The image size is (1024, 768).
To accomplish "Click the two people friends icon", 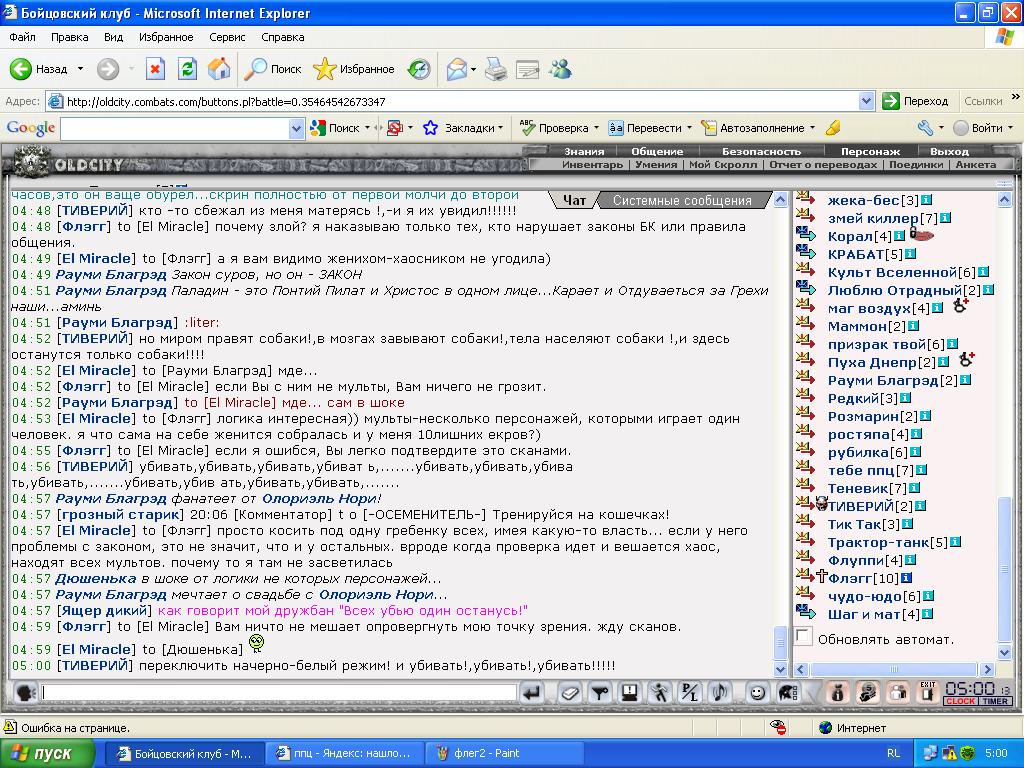I will (897, 692).
